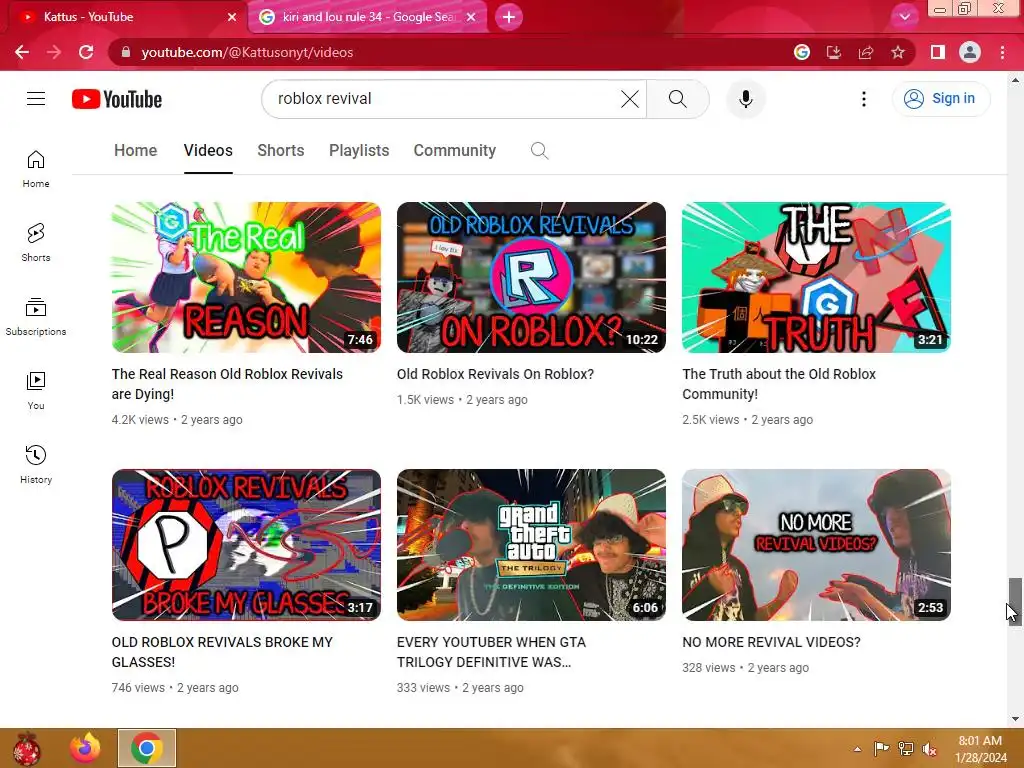Open Home in the left sidebar
Viewport: 1024px width, 768px height.
pos(36,169)
